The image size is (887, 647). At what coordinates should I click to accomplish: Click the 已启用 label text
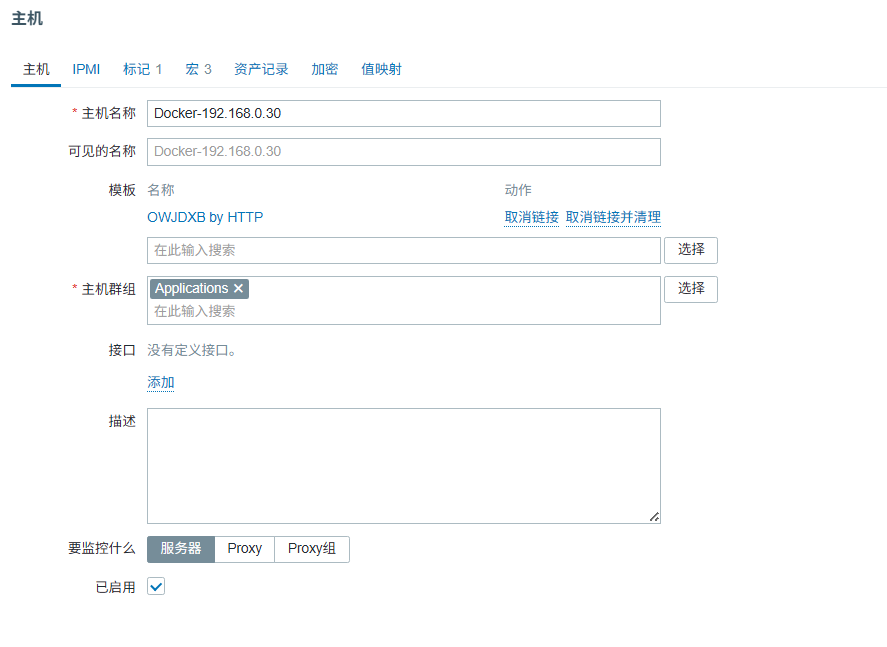[115, 588]
